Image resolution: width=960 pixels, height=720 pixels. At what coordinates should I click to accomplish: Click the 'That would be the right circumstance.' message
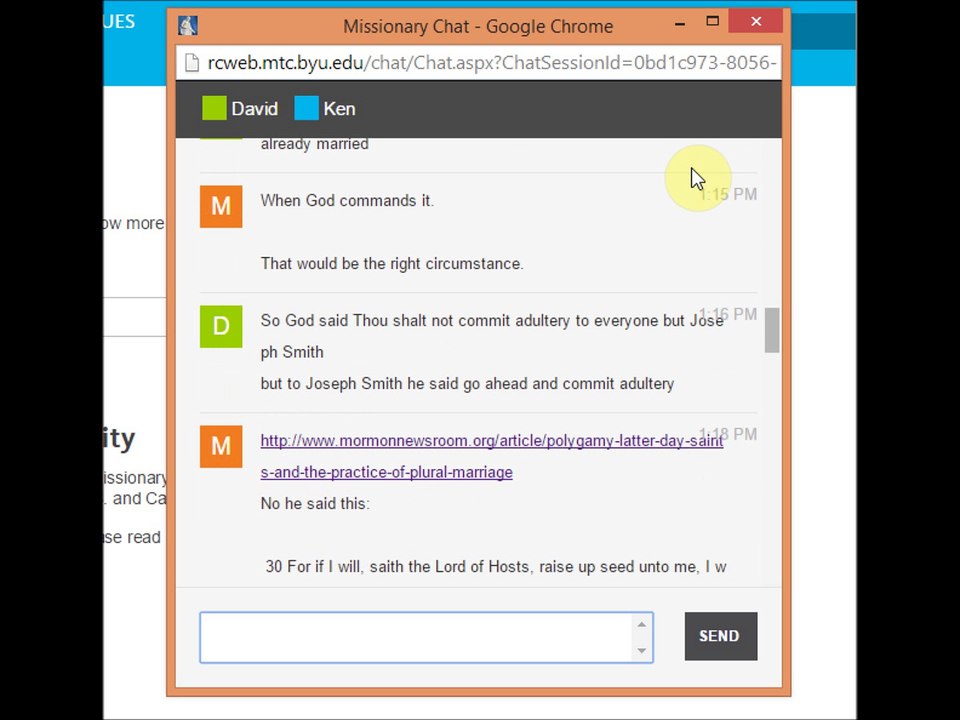coord(392,264)
